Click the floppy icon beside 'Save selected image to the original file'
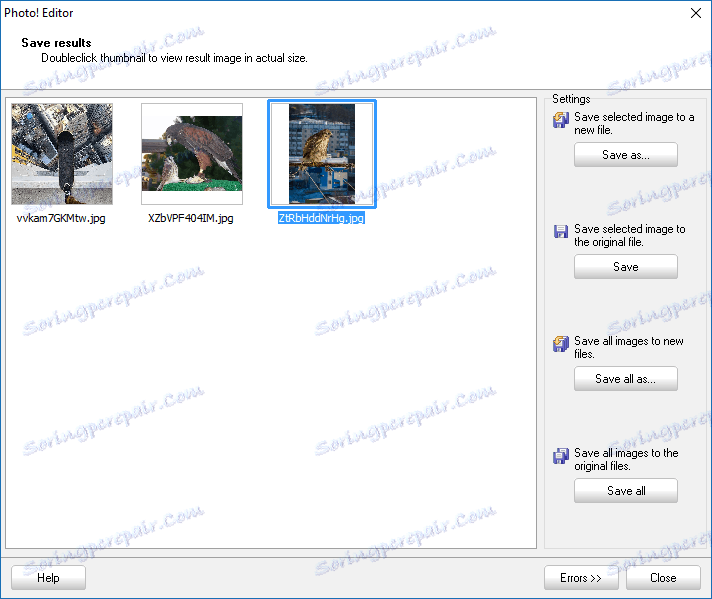Screen dimensions: 712x599 pos(561,232)
